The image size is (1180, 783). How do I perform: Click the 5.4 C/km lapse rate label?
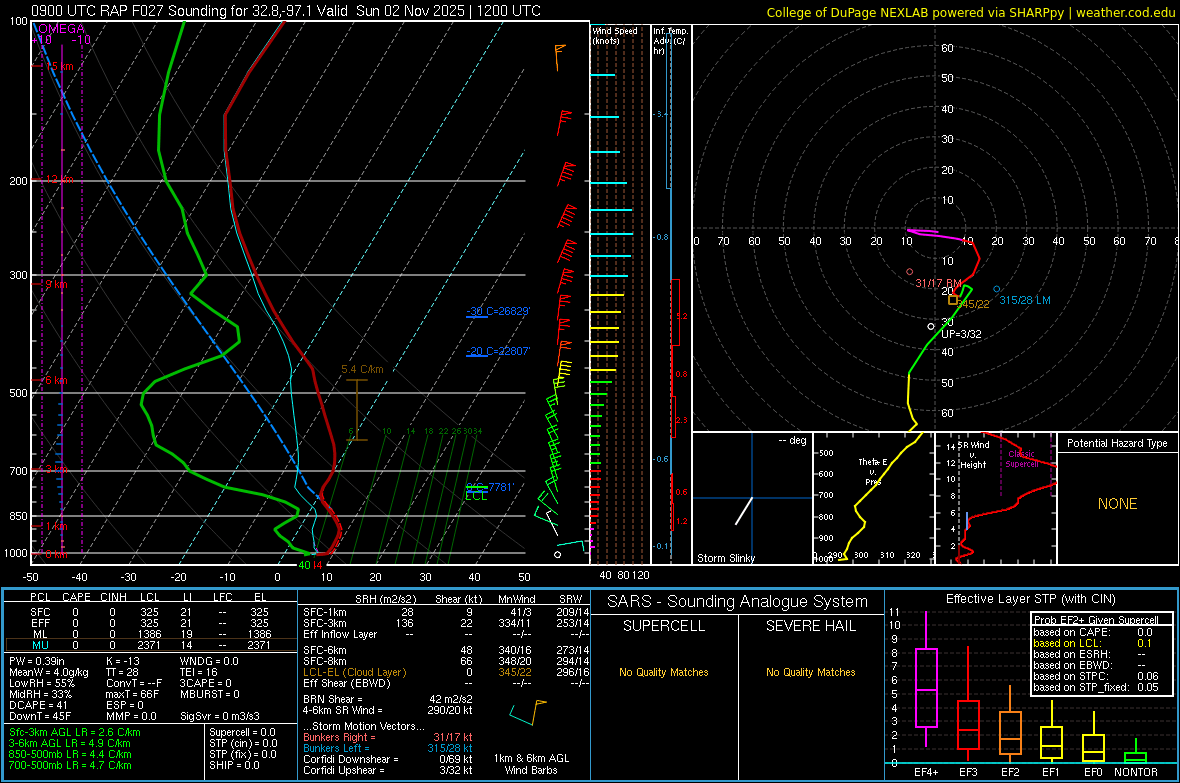tap(362, 370)
